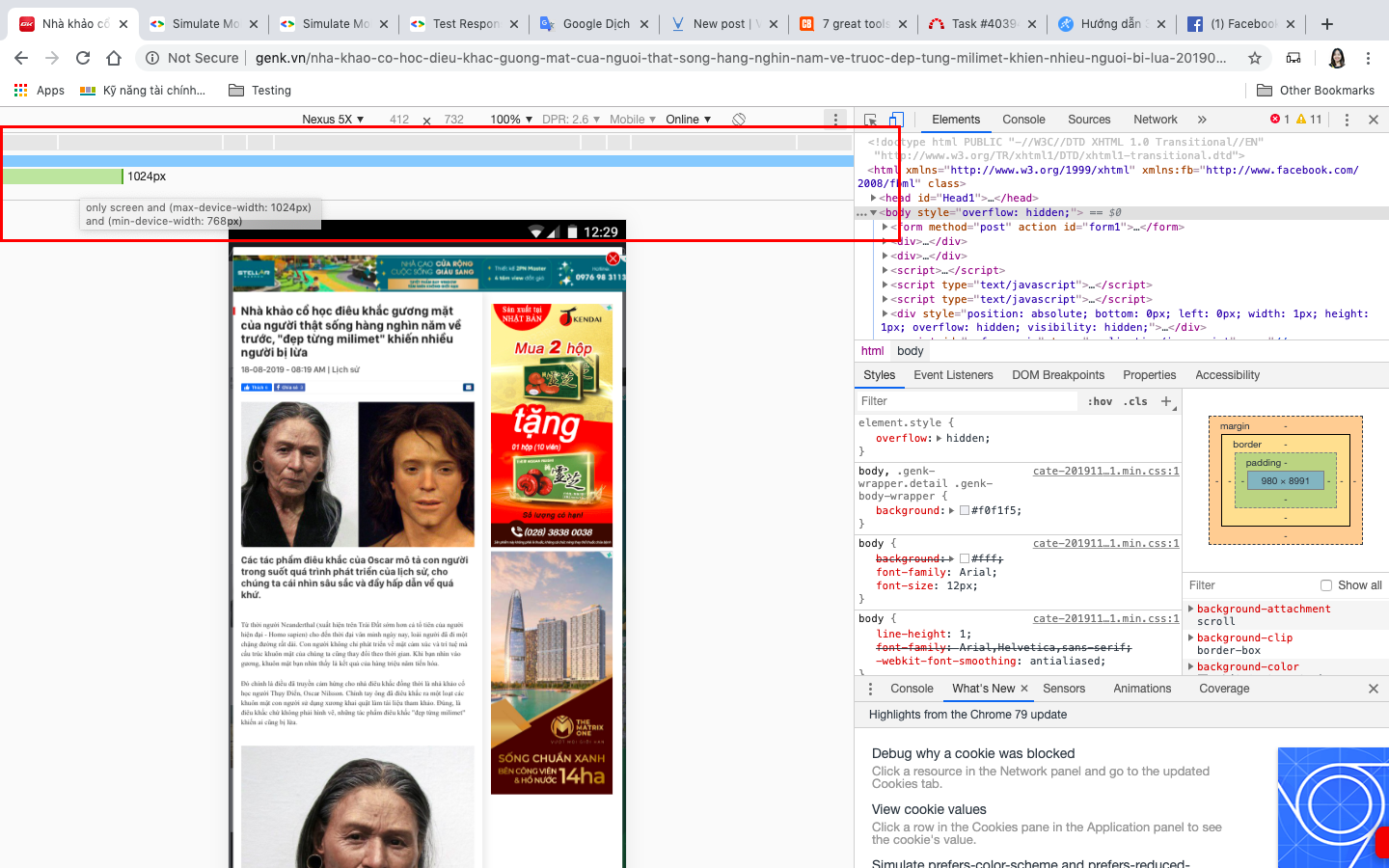Open the Nexus 5X device dropdown
1389x868 pixels.
click(333, 120)
